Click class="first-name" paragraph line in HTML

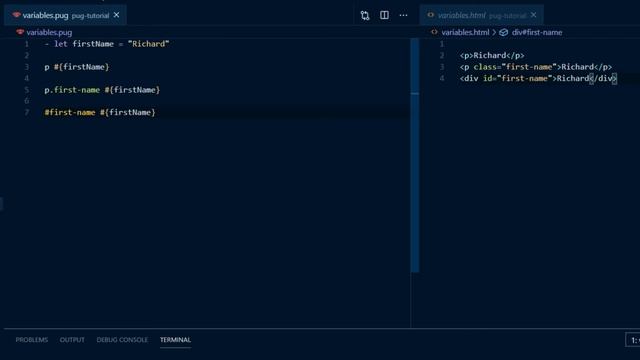[x=536, y=67]
